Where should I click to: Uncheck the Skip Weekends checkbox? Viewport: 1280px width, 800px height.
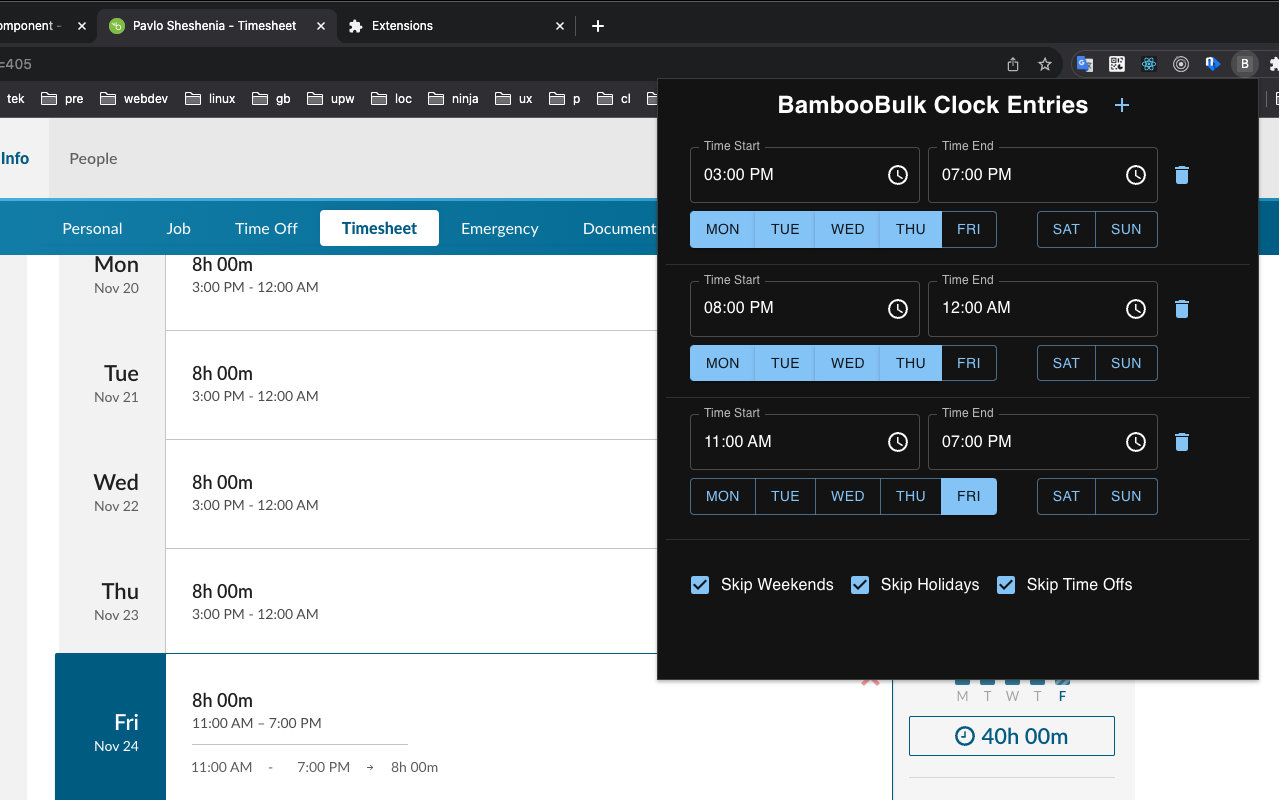[700, 585]
